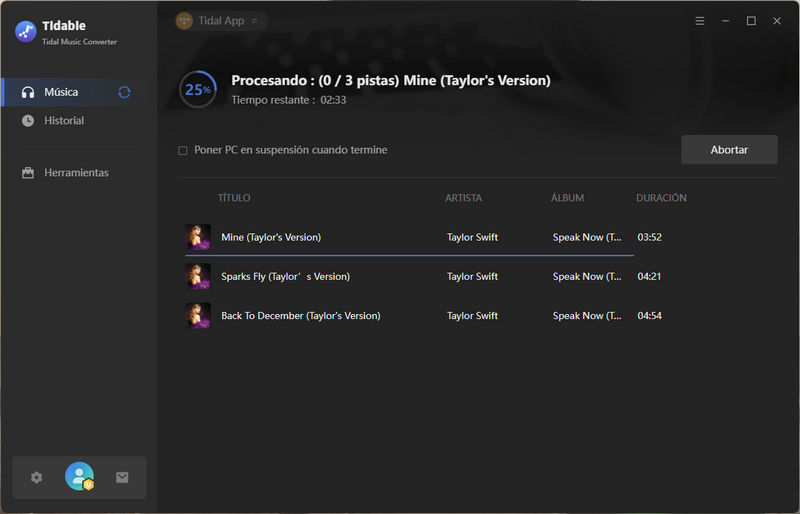Open the mail feedback envelope icon
This screenshot has width=800, height=514.
pos(122,477)
